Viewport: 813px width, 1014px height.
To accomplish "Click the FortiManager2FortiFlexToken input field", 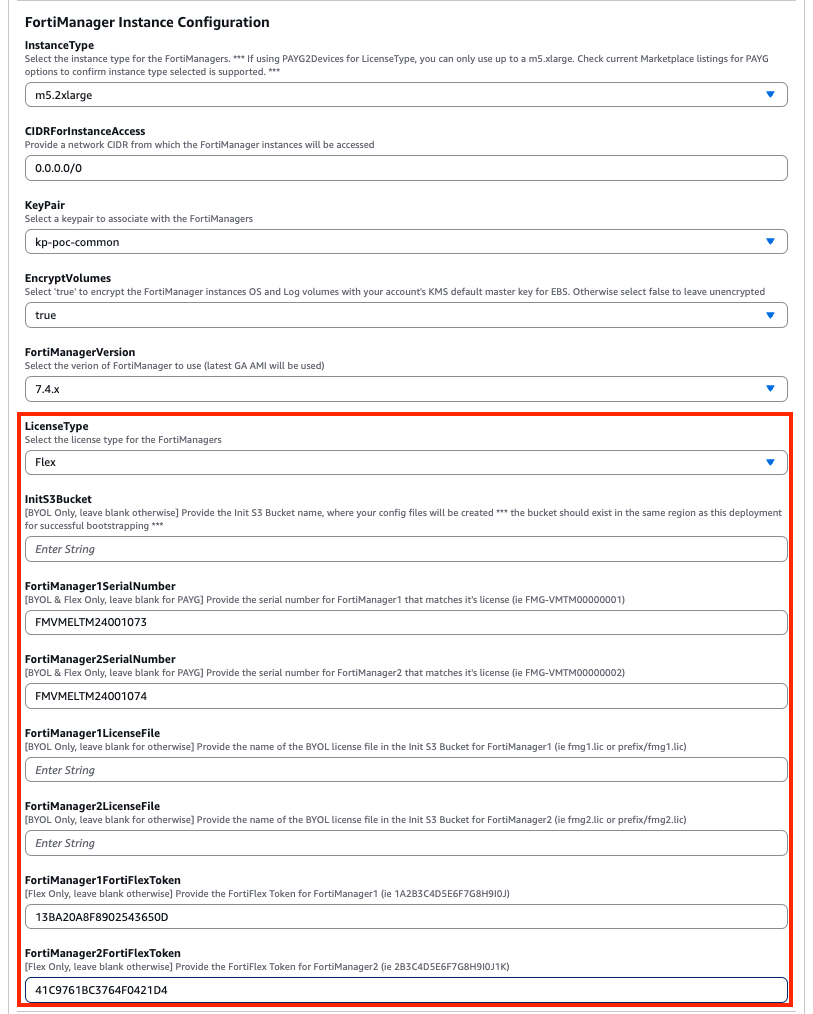I will (405, 990).
